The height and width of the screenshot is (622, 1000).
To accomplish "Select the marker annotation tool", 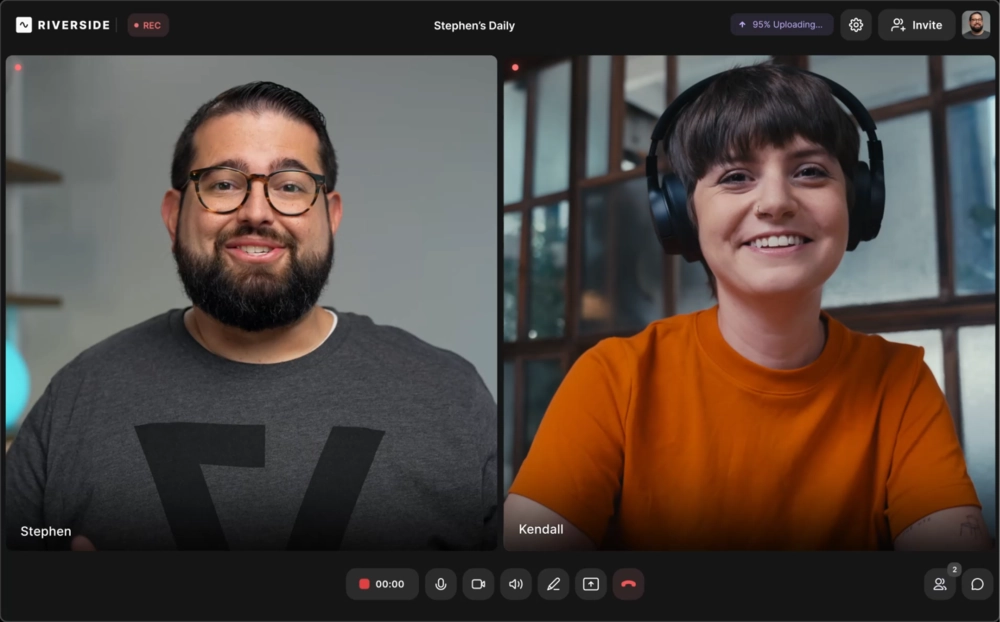I will (553, 584).
